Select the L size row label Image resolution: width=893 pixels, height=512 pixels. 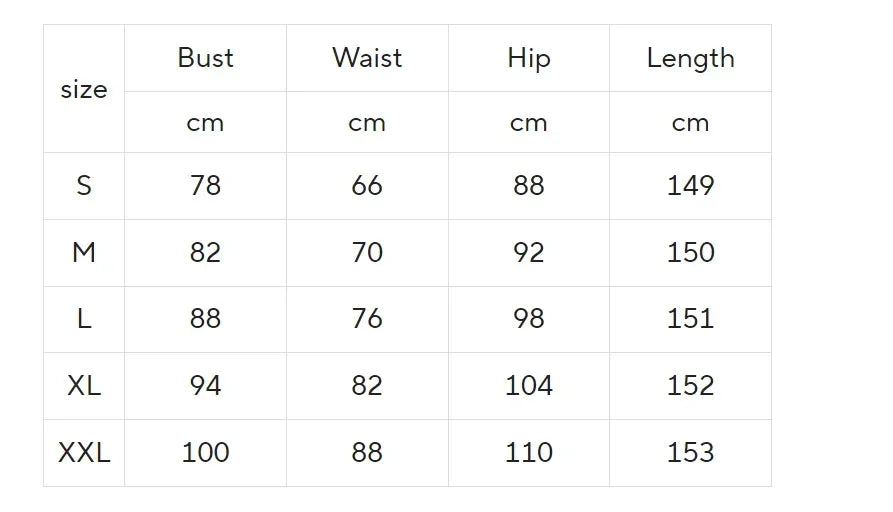[x=84, y=319]
